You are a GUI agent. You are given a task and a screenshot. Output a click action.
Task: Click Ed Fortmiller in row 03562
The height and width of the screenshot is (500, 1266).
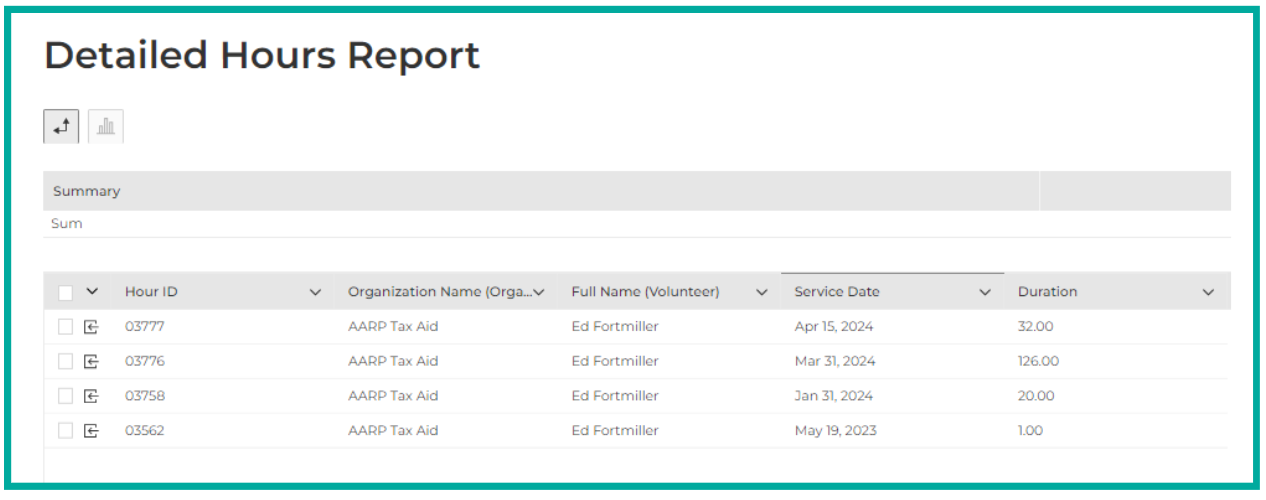click(615, 430)
